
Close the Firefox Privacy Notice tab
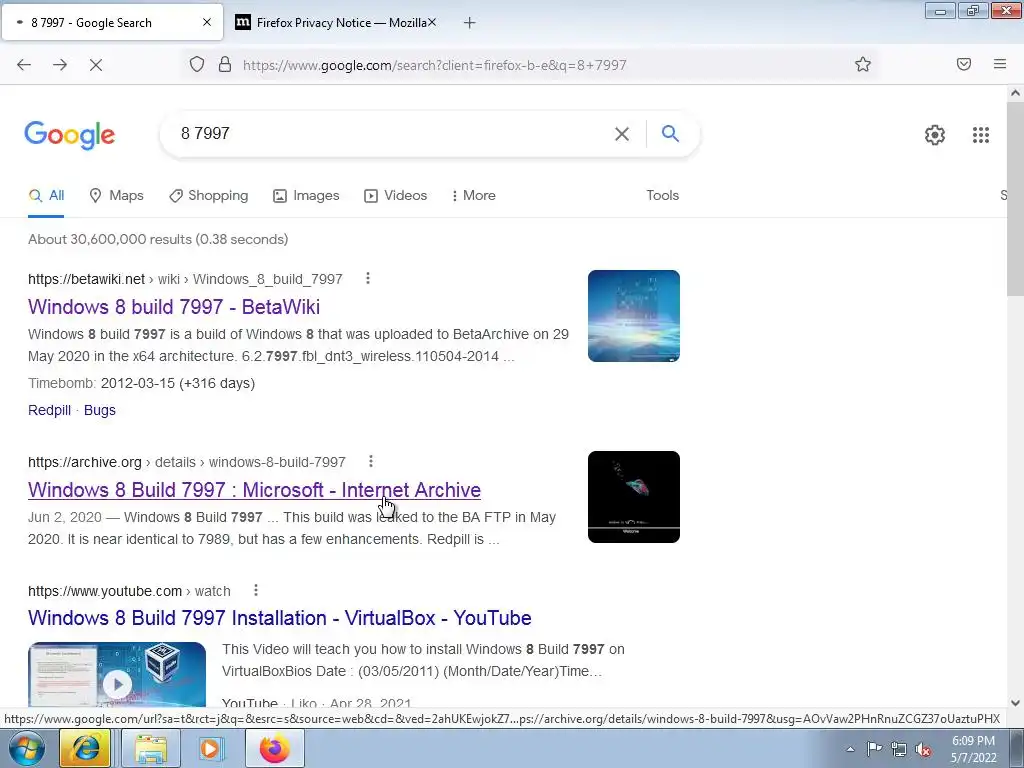[432, 22]
